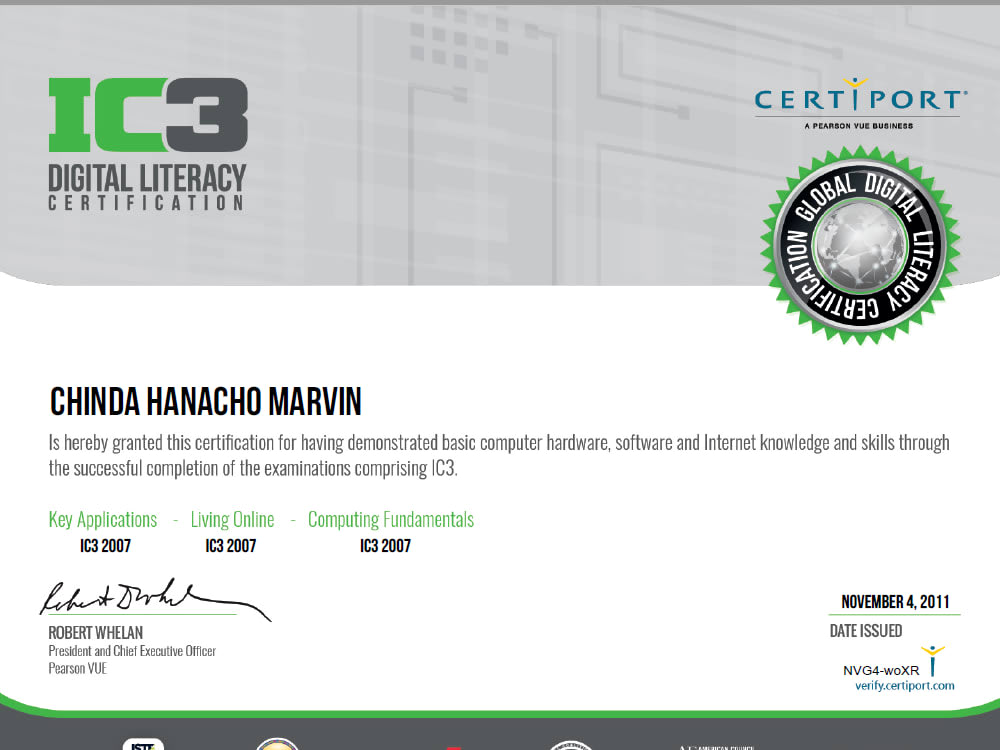Click IC3 2007 under Computing Fundamentals
Image resolution: width=1000 pixels, height=750 pixels.
click(385, 546)
